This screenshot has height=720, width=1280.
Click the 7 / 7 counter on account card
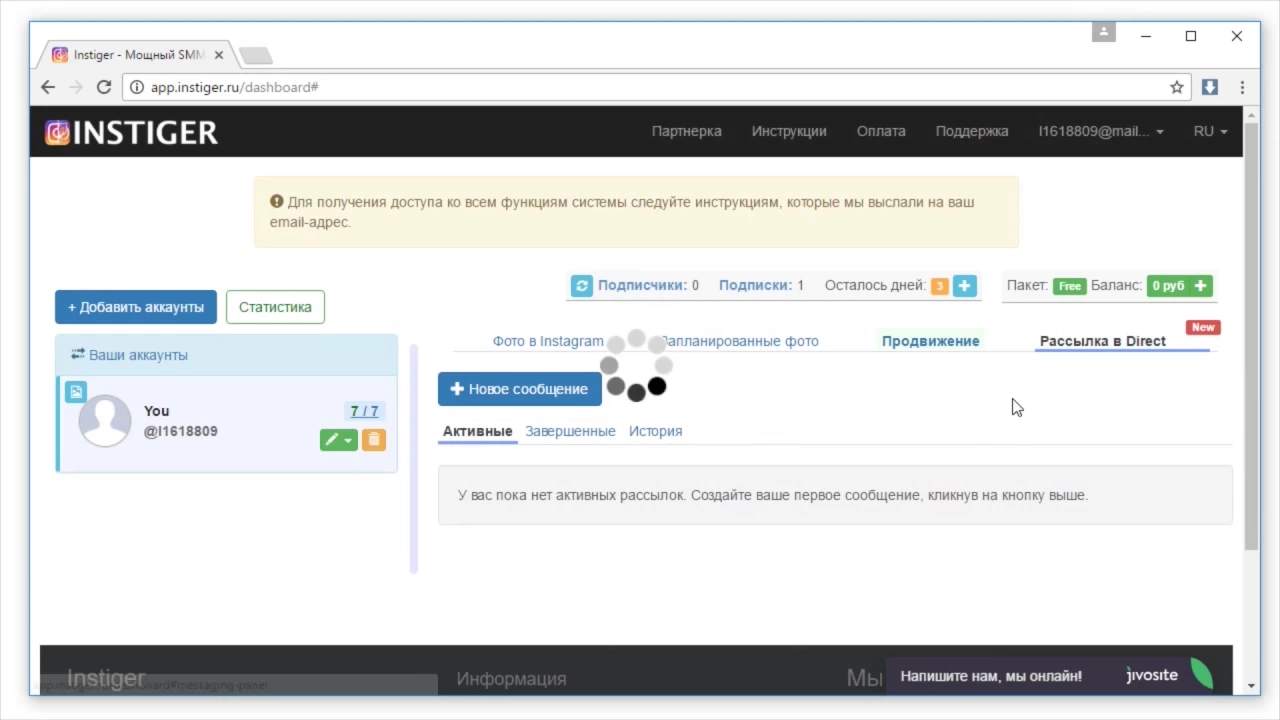pyautogui.click(x=364, y=411)
